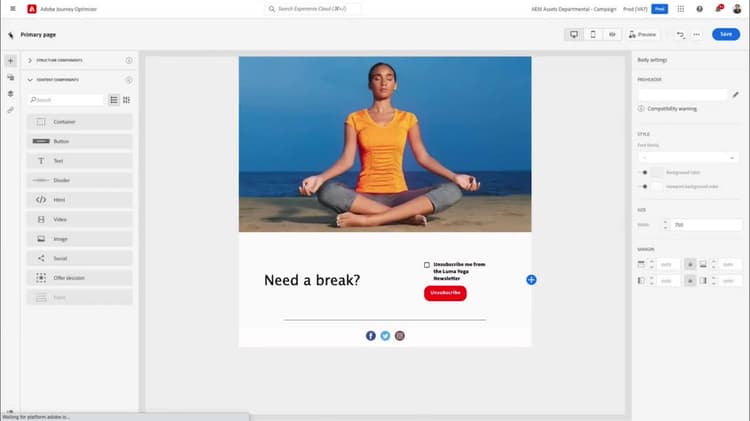Click the left margin value field
The height and width of the screenshot is (421, 750).
pyautogui.click(x=668, y=281)
